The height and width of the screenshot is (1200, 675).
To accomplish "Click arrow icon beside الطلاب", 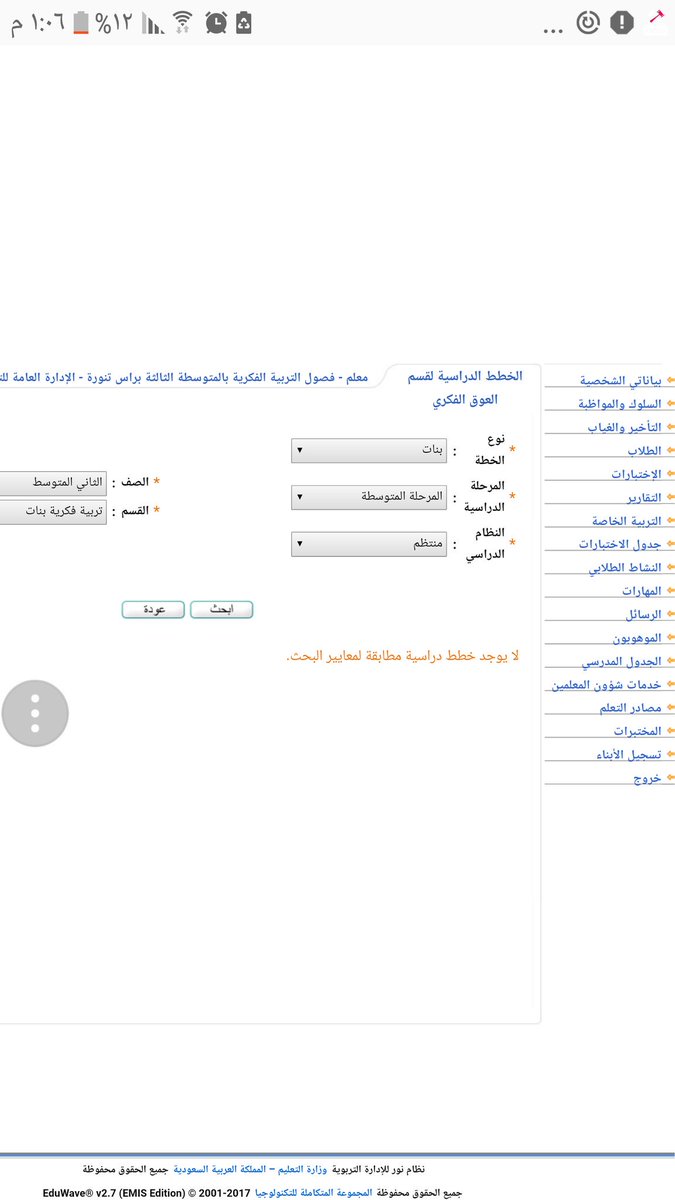I will tap(670, 451).
